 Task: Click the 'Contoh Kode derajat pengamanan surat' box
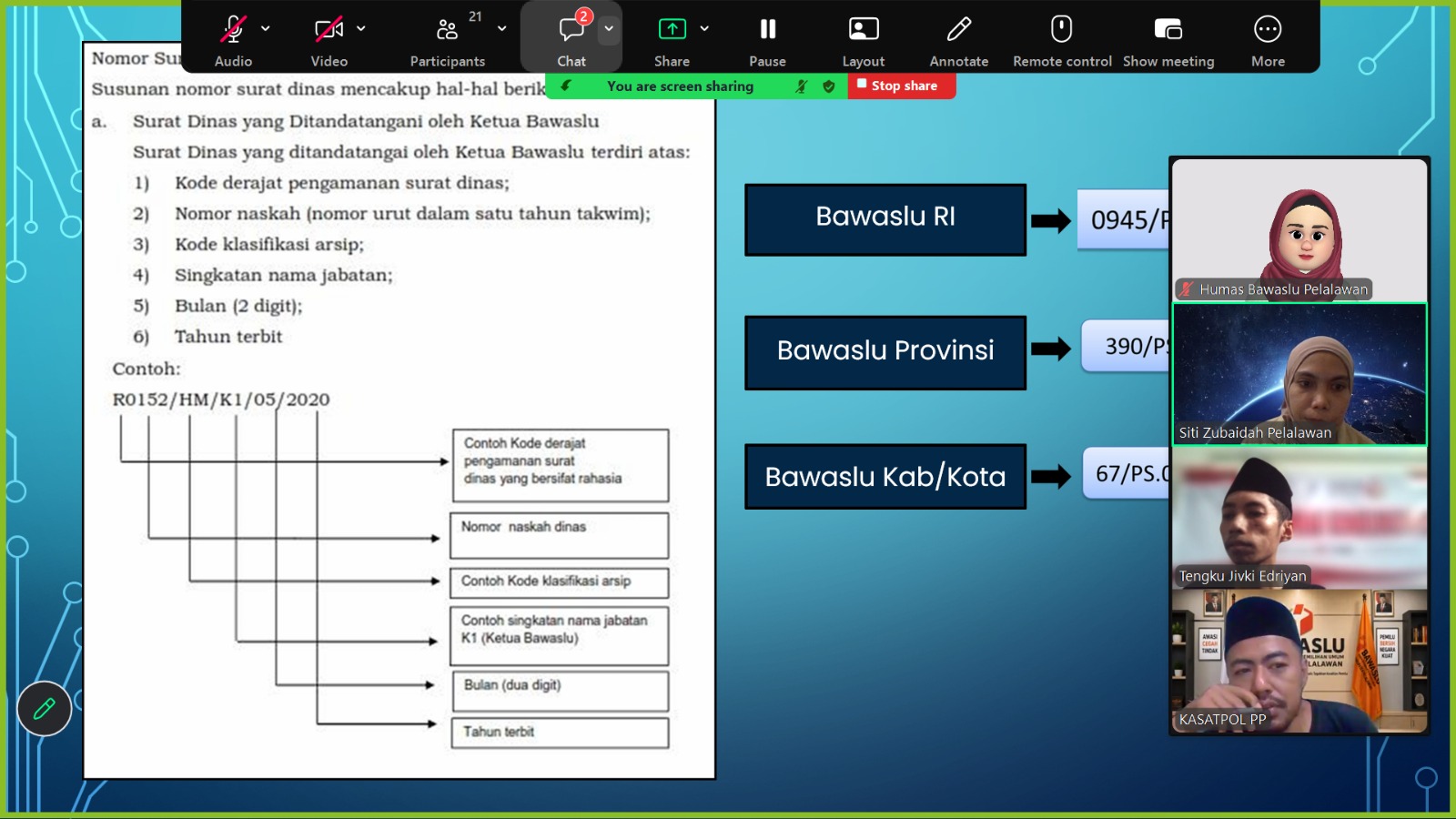point(561,466)
